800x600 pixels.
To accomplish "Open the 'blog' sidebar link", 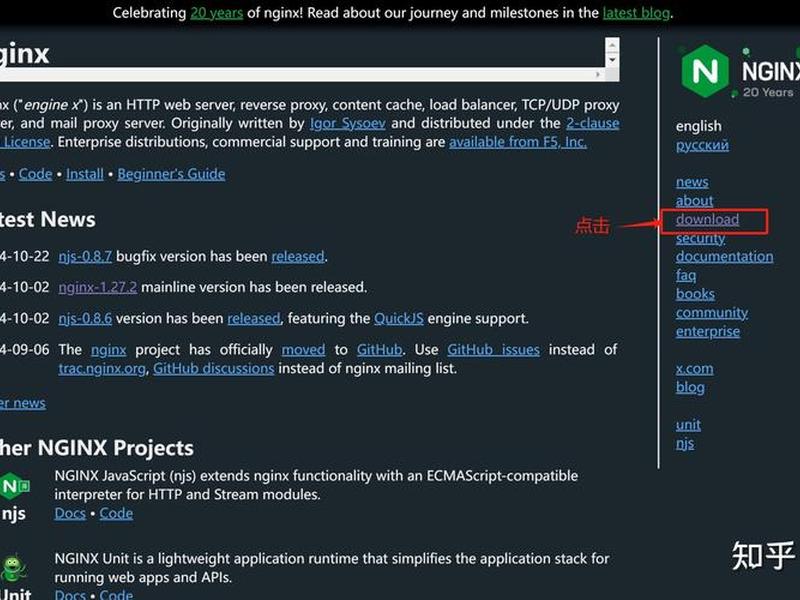I will [690, 387].
